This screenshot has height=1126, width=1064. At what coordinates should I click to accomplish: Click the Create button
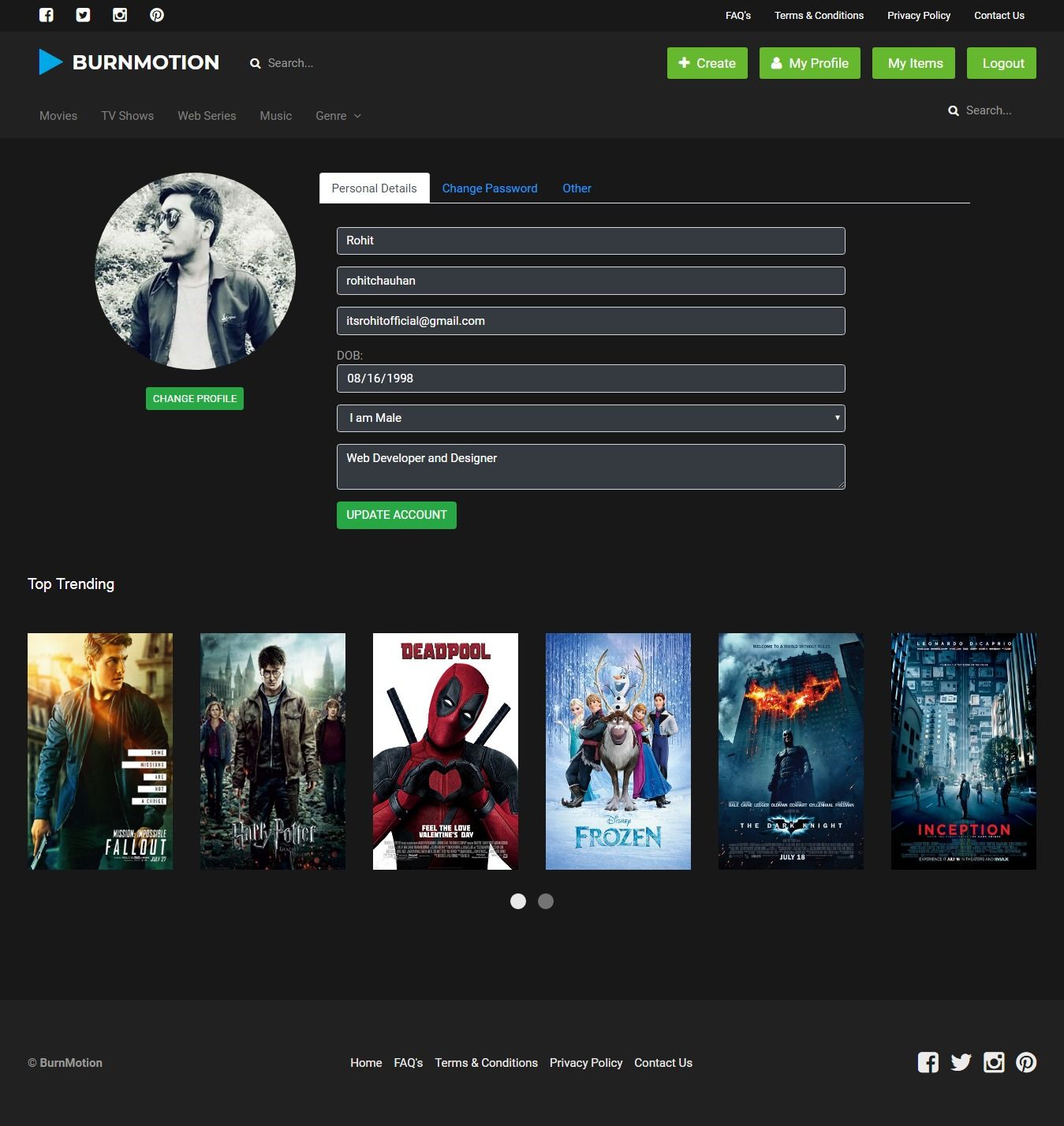tap(707, 63)
